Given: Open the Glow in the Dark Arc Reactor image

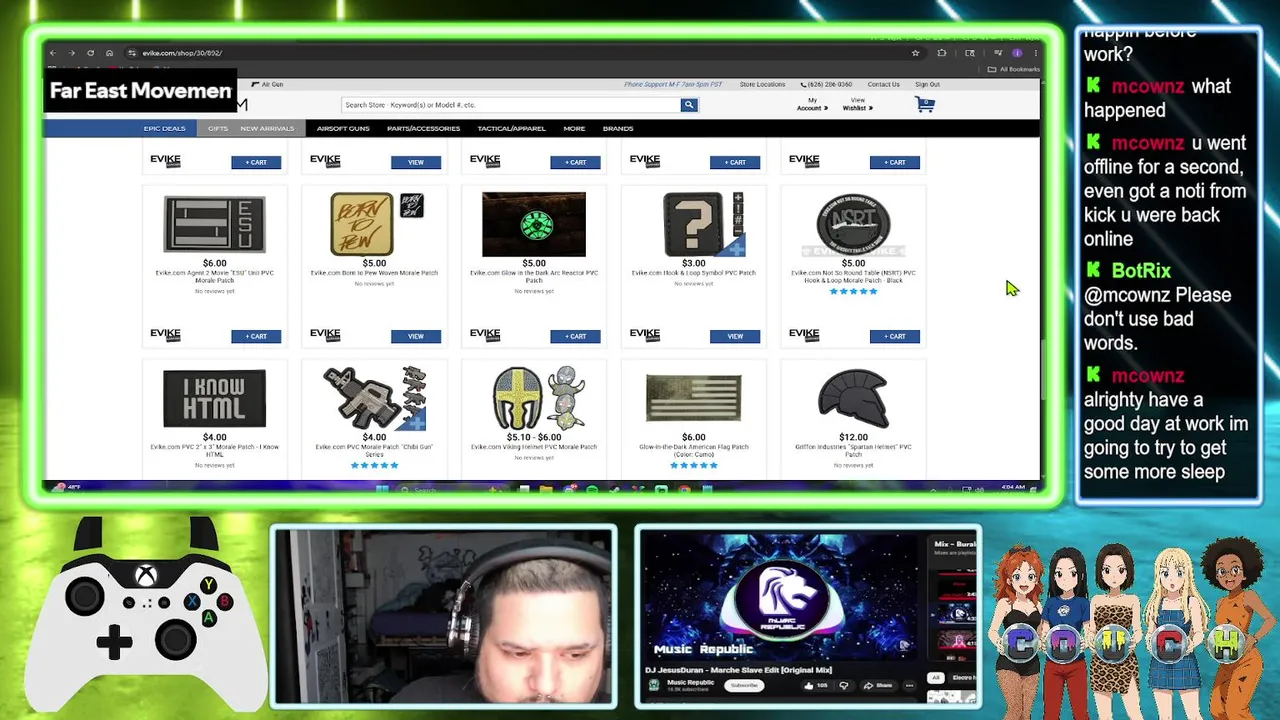Looking at the screenshot, I should point(534,225).
